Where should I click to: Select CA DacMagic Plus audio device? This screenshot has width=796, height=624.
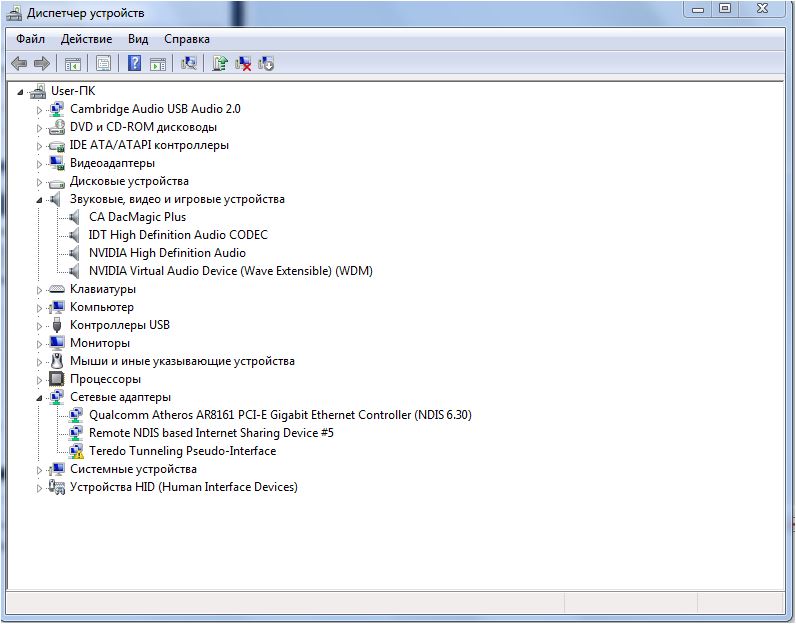pyautogui.click(x=137, y=217)
